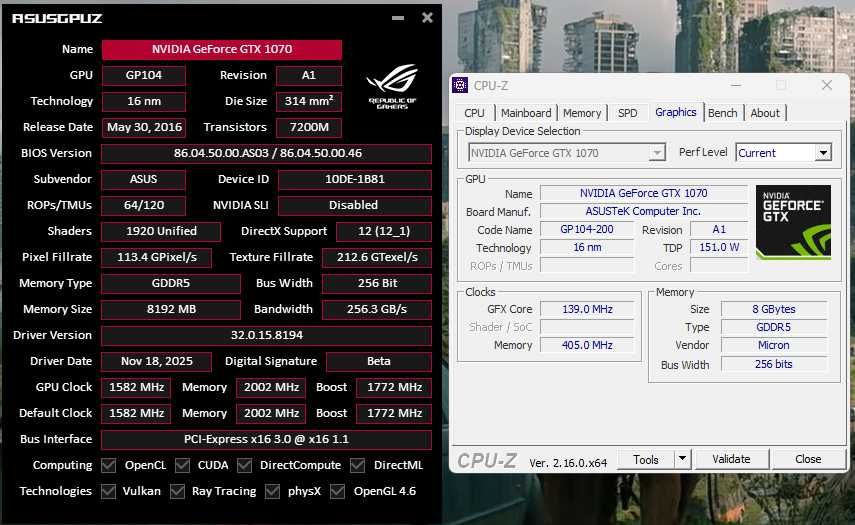
Task: Click the GPU Clock 1582 MHz value
Action: click(x=136, y=388)
